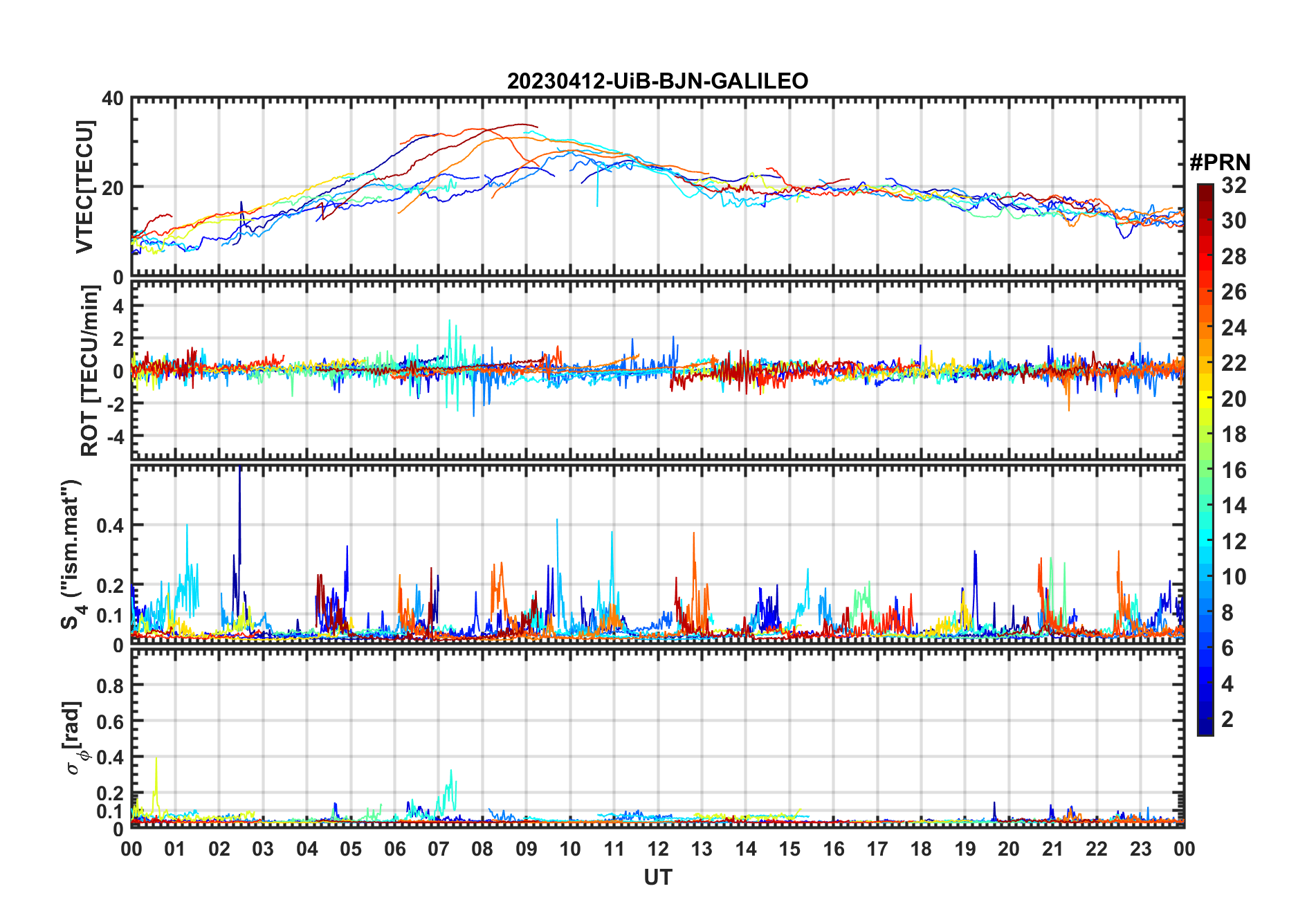Click the 0.6 tick on sigma-phi axis
Viewport: 1316px width, 920px height.
click(x=110, y=721)
